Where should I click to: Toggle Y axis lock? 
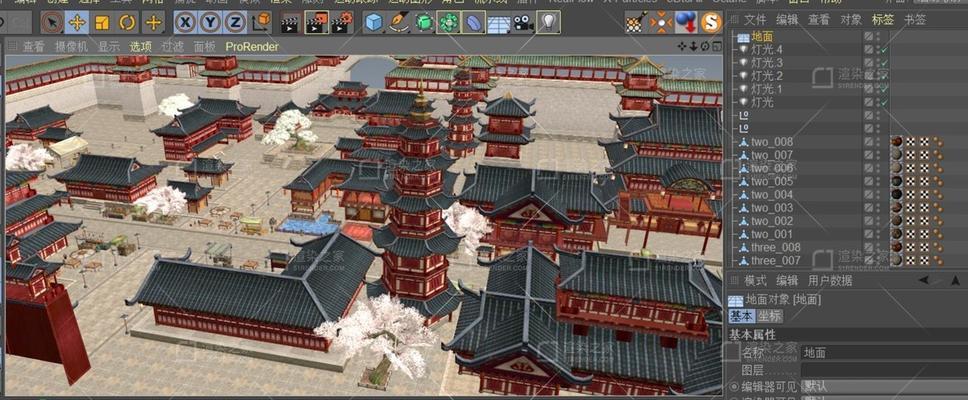click(x=211, y=23)
